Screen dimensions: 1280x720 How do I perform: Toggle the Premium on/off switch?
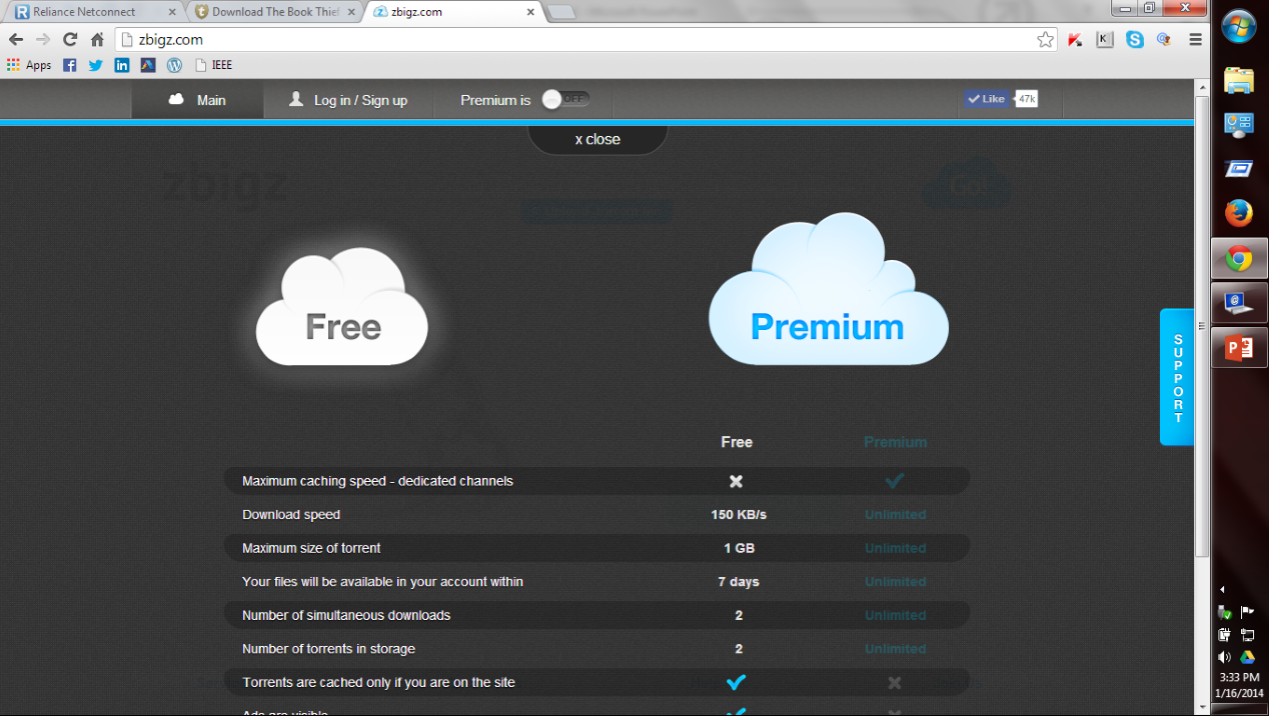tap(565, 100)
